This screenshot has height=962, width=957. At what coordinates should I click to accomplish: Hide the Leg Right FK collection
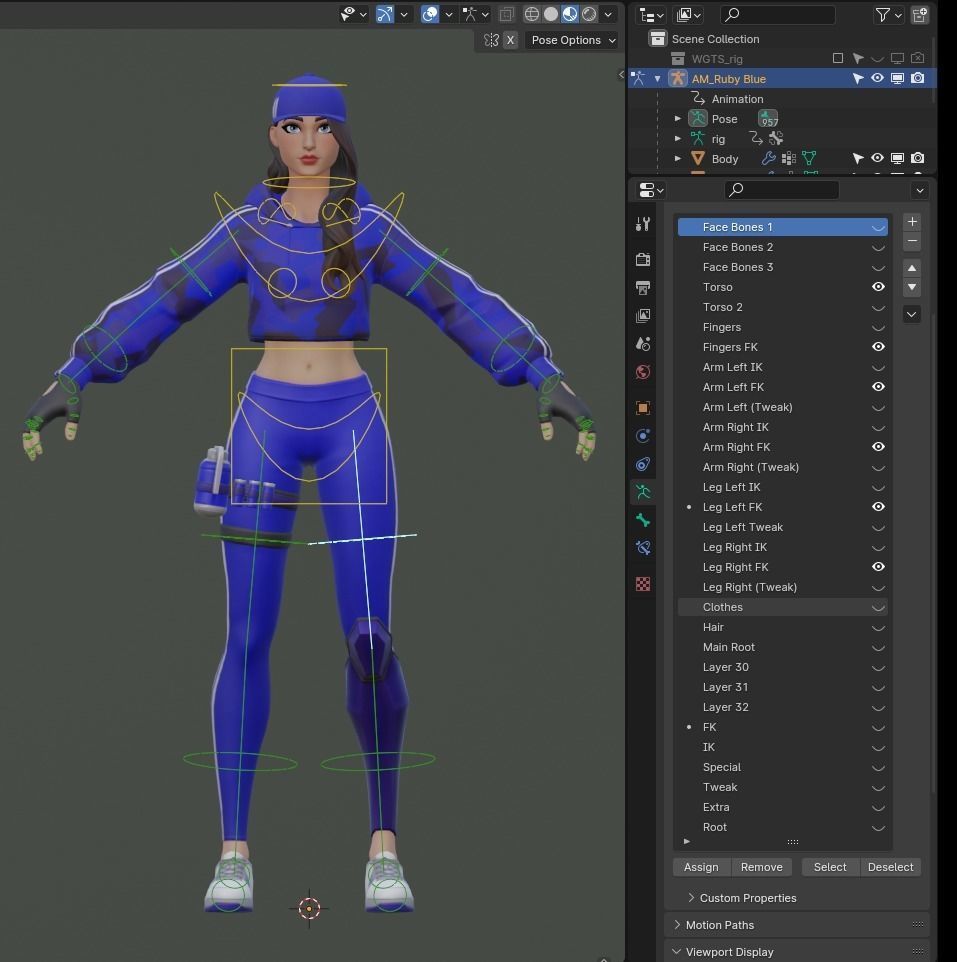pyautogui.click(x=878, y=567)
